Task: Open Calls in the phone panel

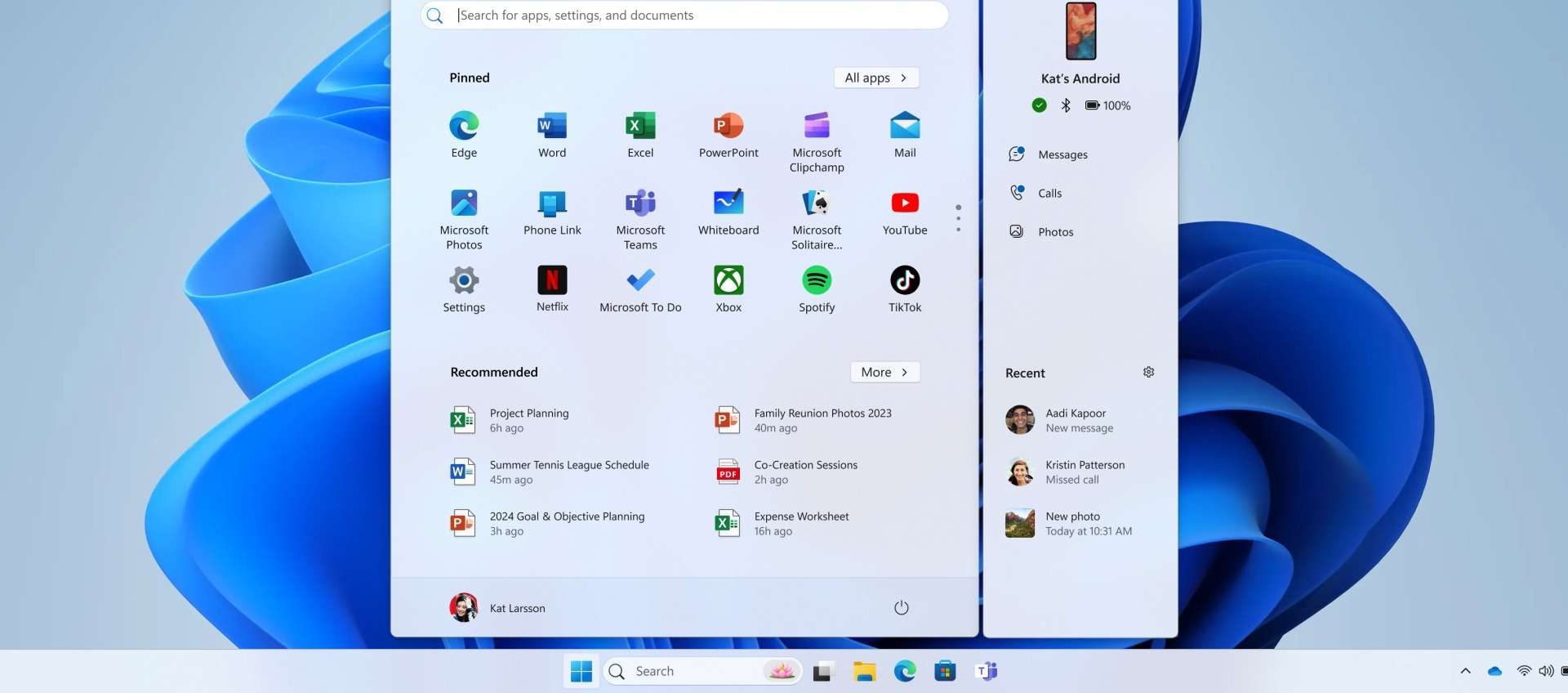Action: coord(1036,193)
